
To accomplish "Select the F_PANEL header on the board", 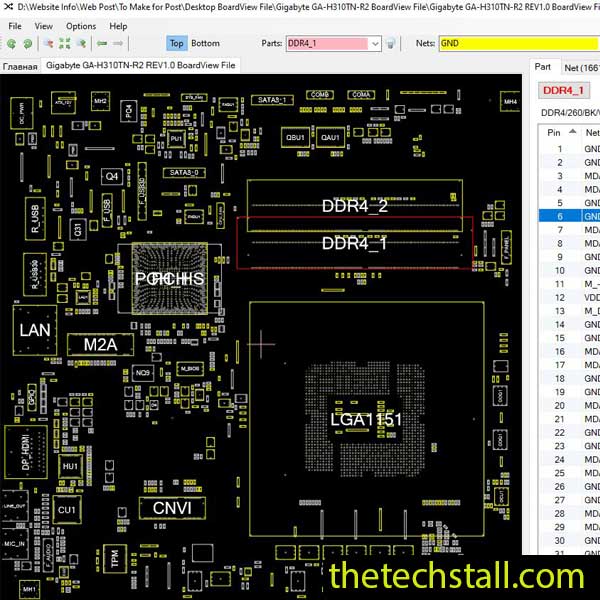I will tap(506, 247).
